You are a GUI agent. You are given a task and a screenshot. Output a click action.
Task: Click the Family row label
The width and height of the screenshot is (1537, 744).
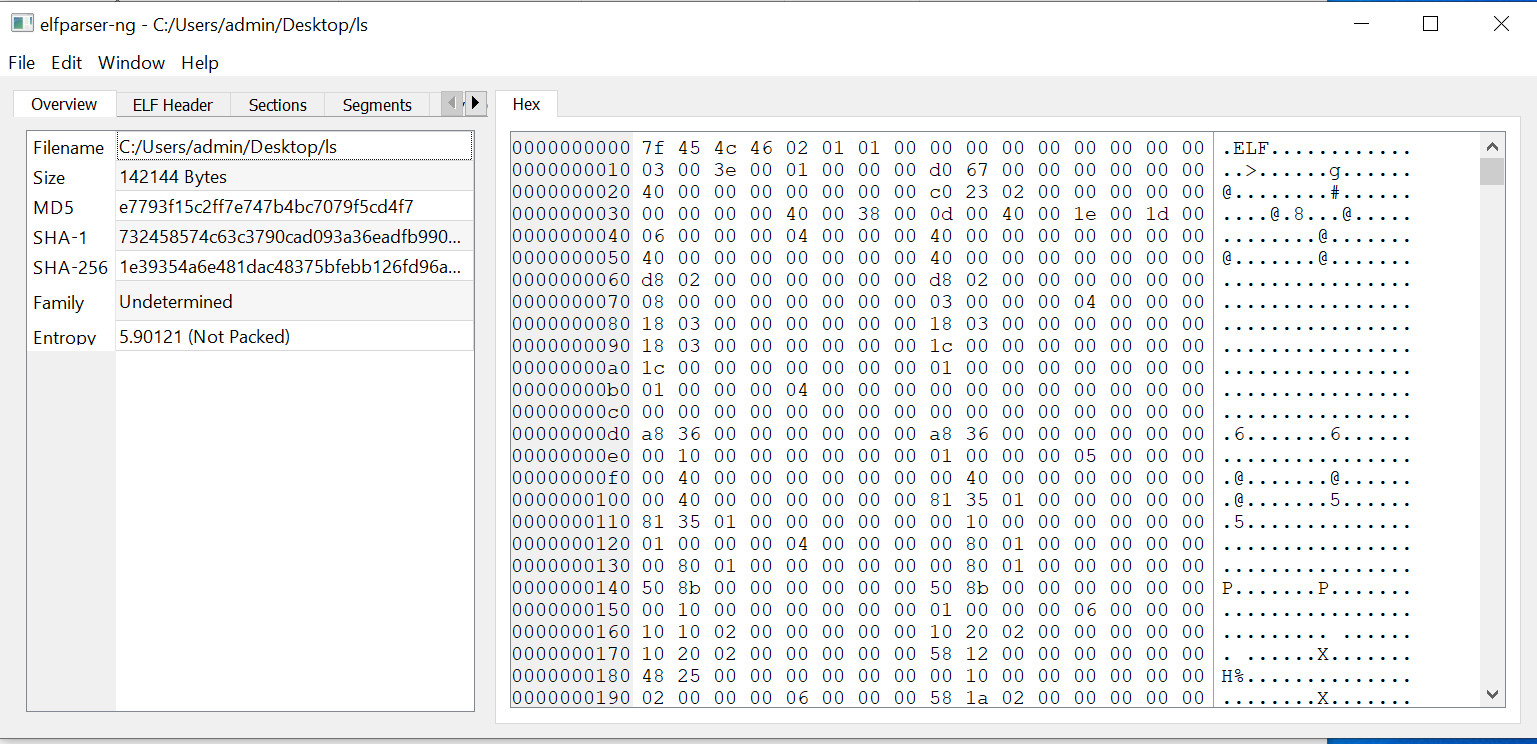click(58, 303)
